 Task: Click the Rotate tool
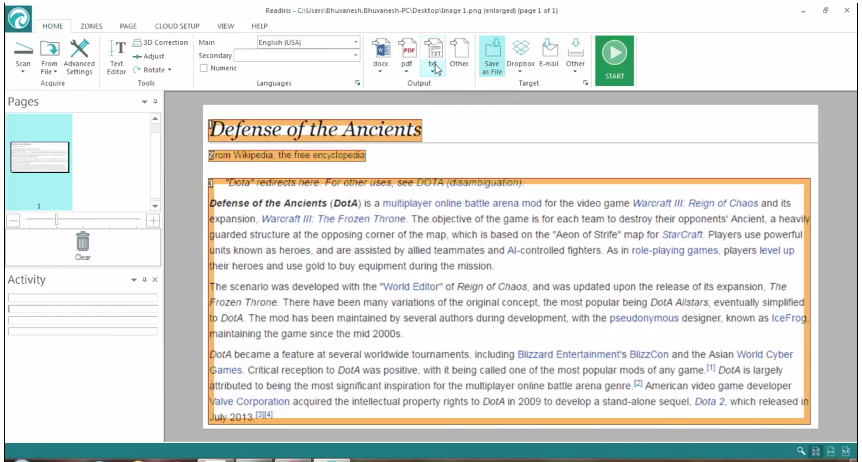click(152, 70)
